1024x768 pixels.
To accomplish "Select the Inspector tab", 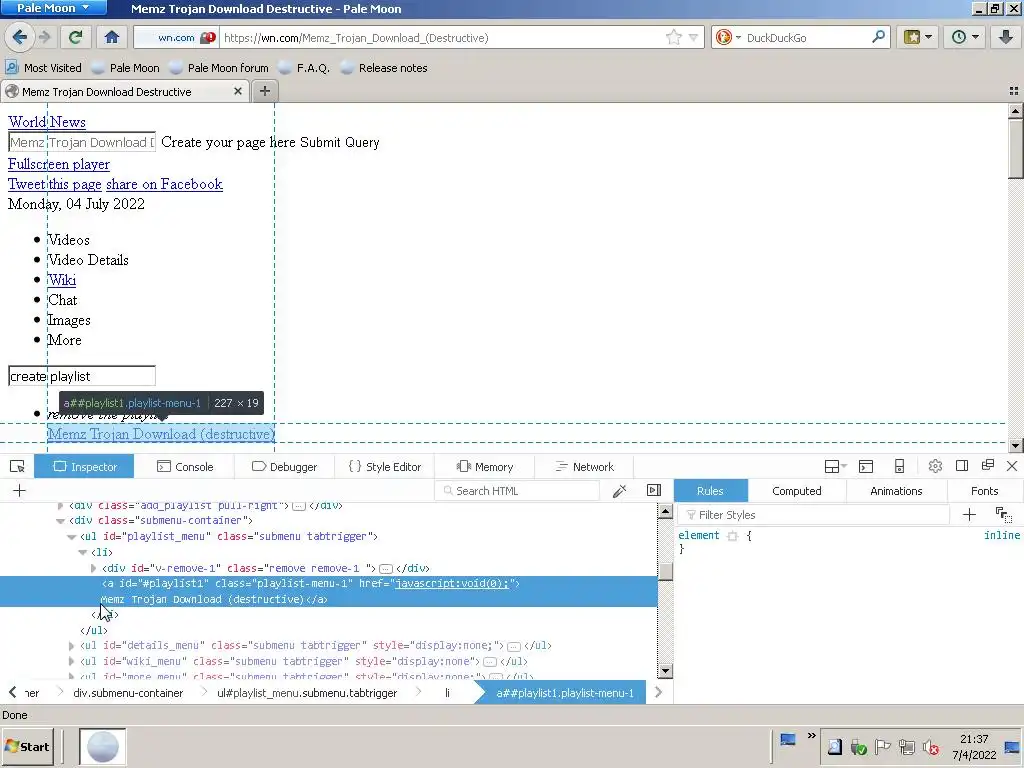I will click(84, 466).
